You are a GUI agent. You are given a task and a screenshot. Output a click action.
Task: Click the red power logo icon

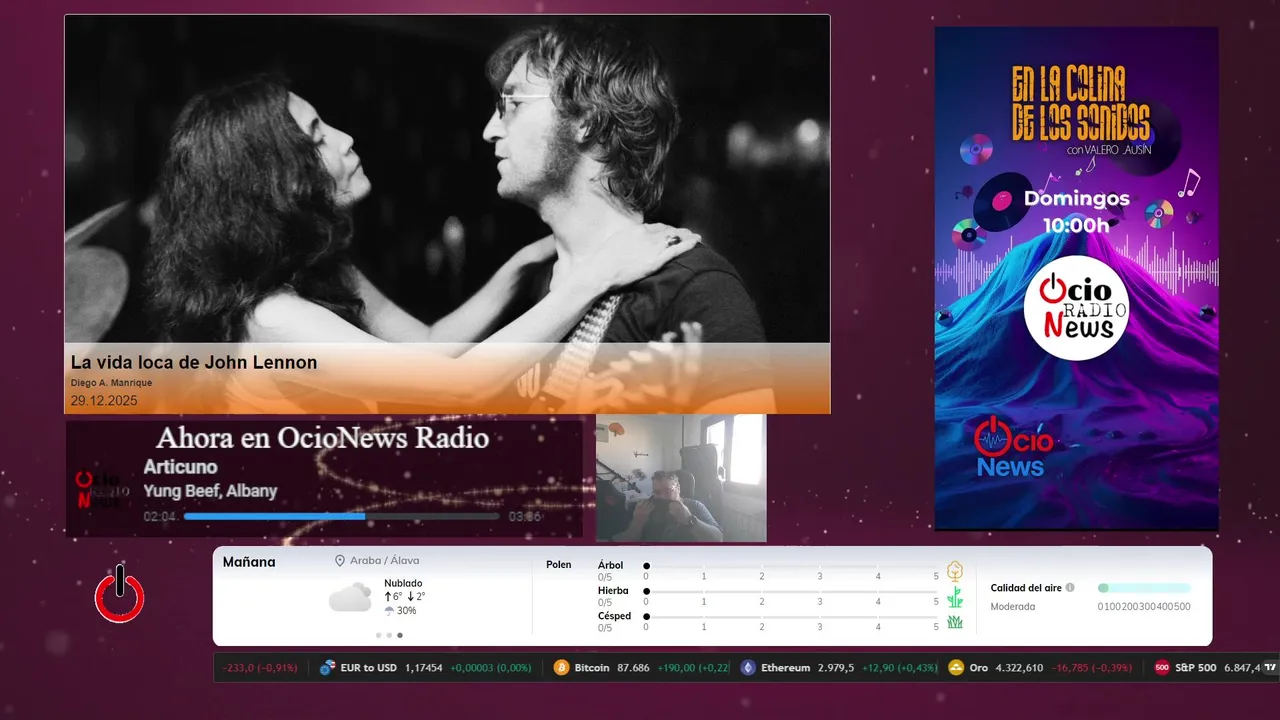point(120,594)
